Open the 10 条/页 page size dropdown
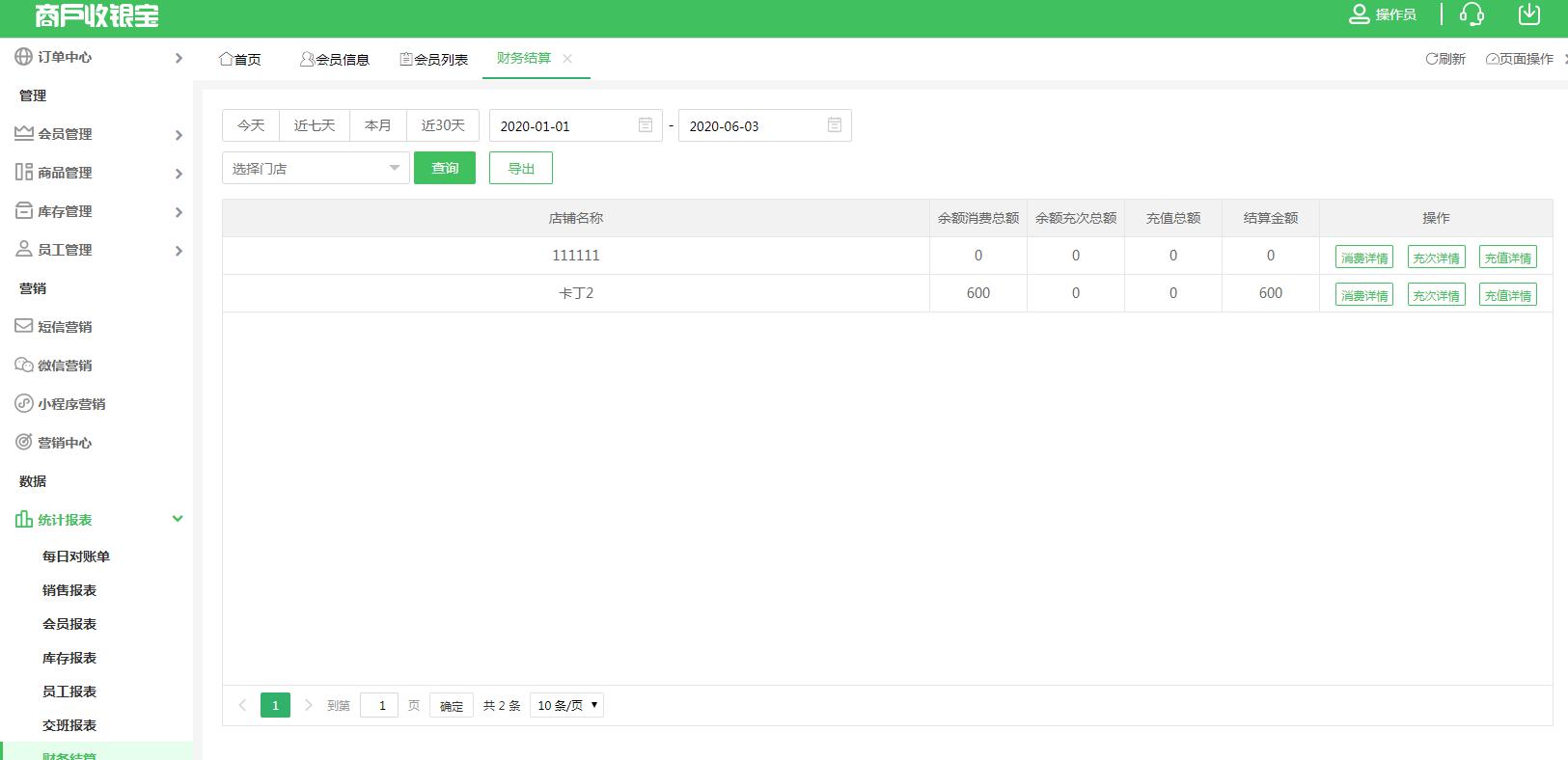 click(x=567, y=705)
